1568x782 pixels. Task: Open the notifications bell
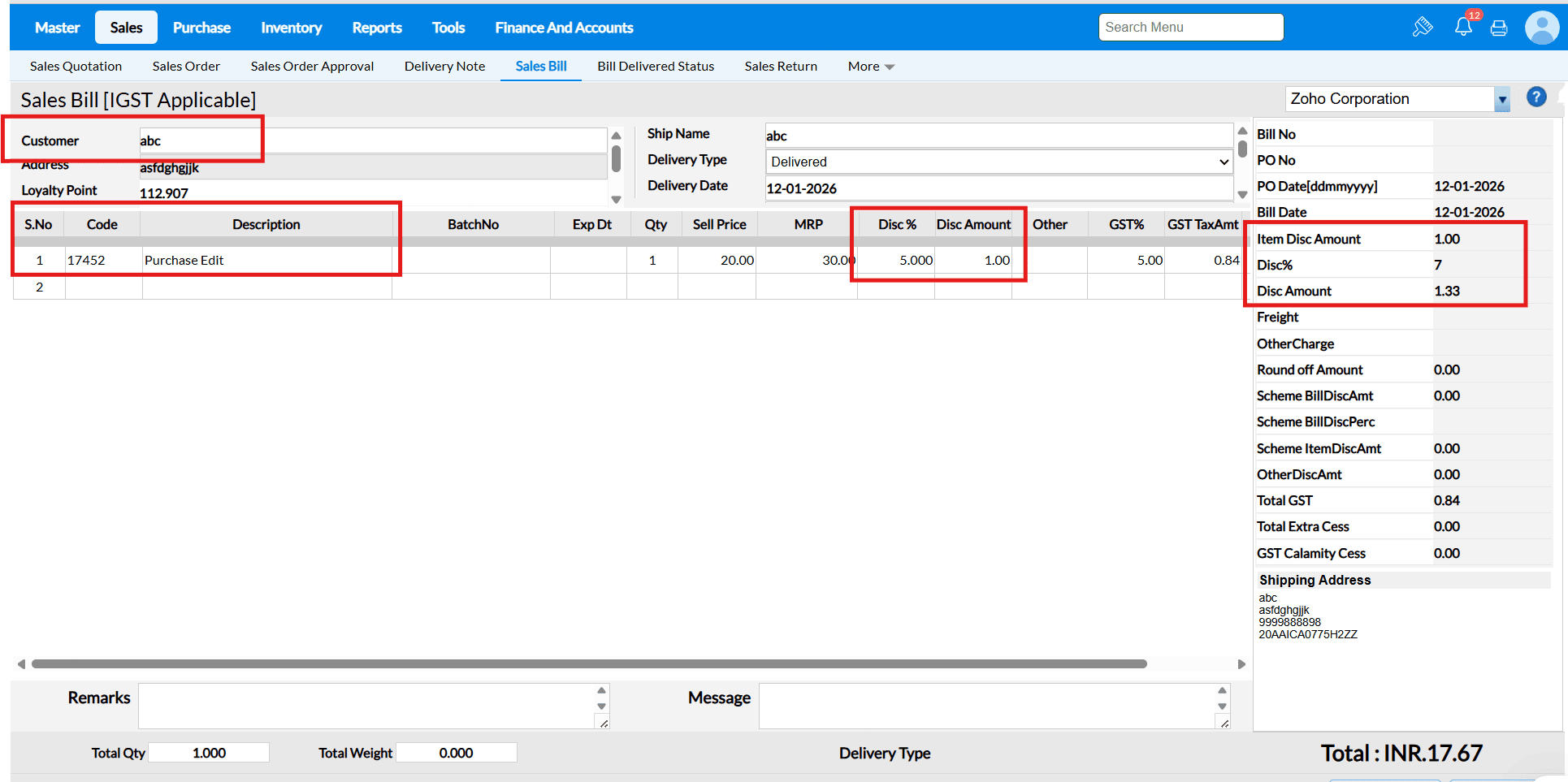(1463, 27)
